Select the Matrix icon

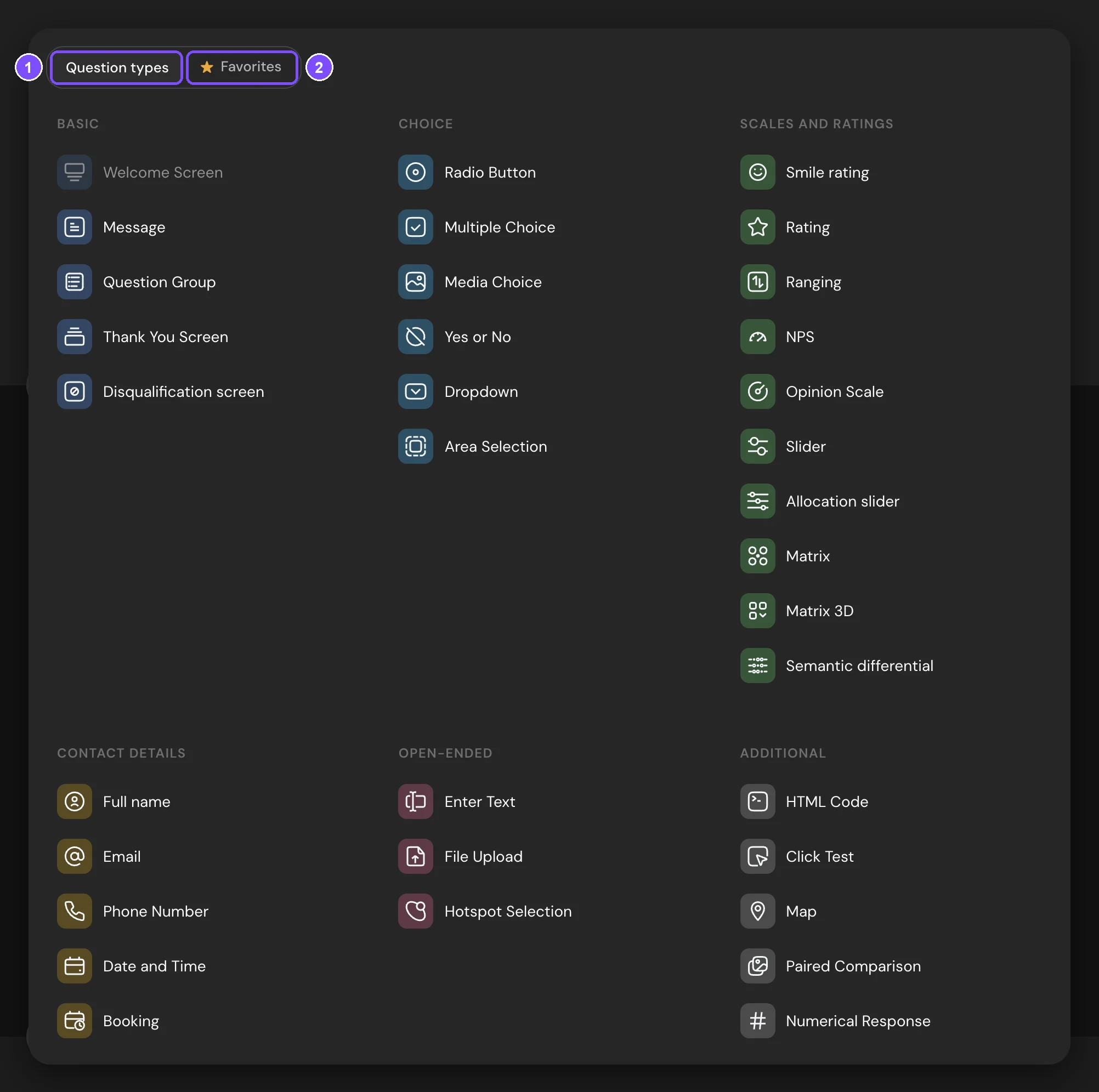click(x=758, y=556)
